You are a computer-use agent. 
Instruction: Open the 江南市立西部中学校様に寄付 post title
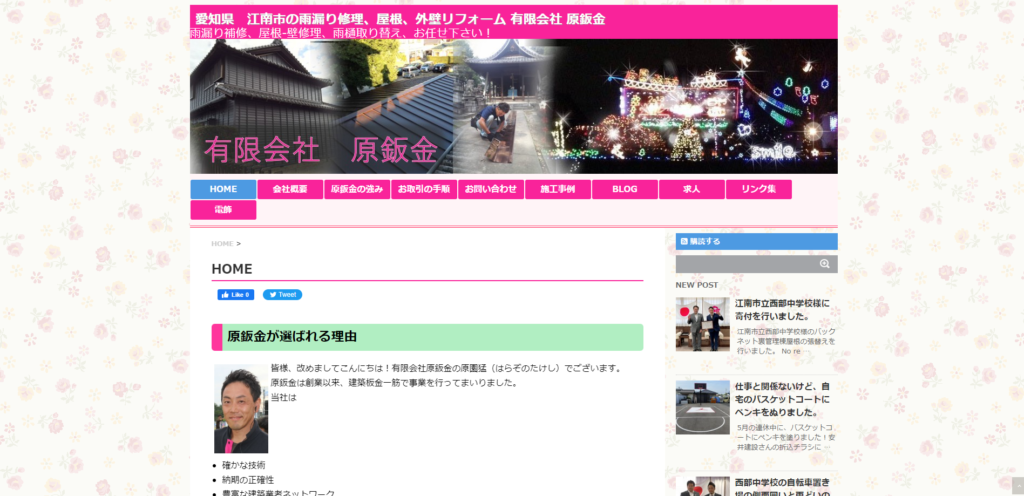[782, 310]
